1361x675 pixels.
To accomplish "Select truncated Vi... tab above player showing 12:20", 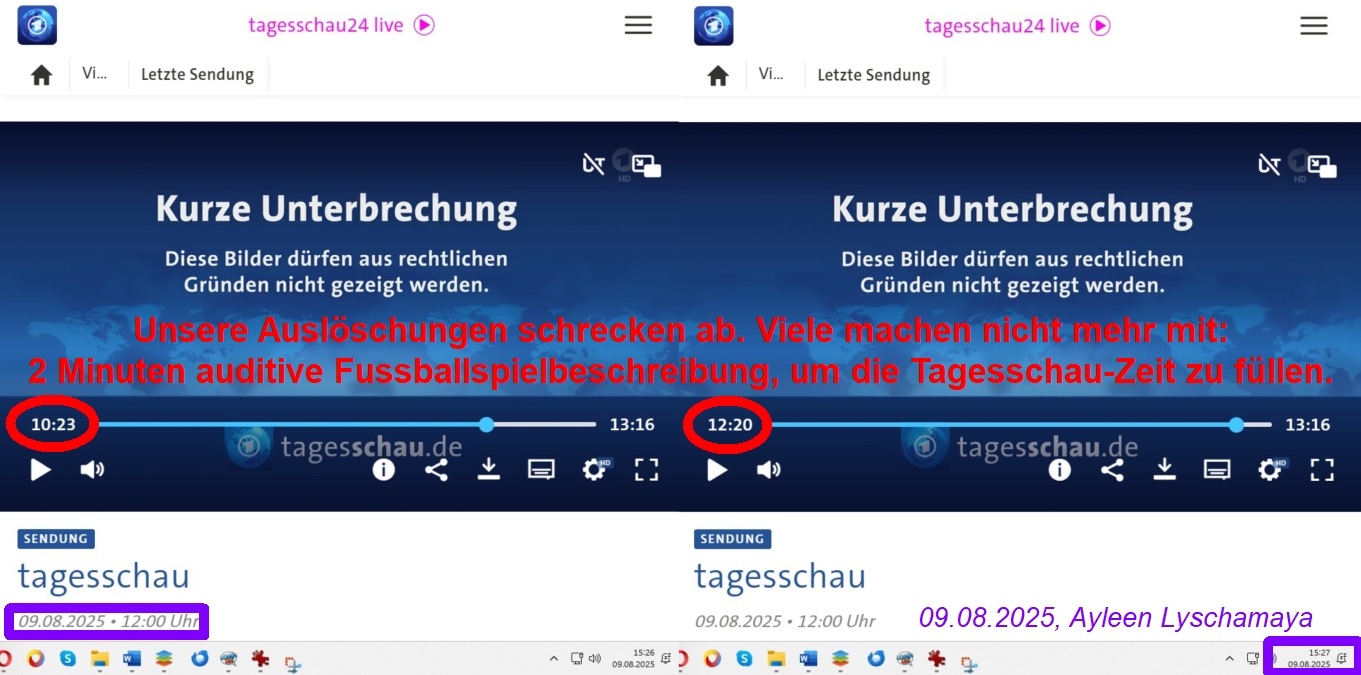I will coord(771,74).
